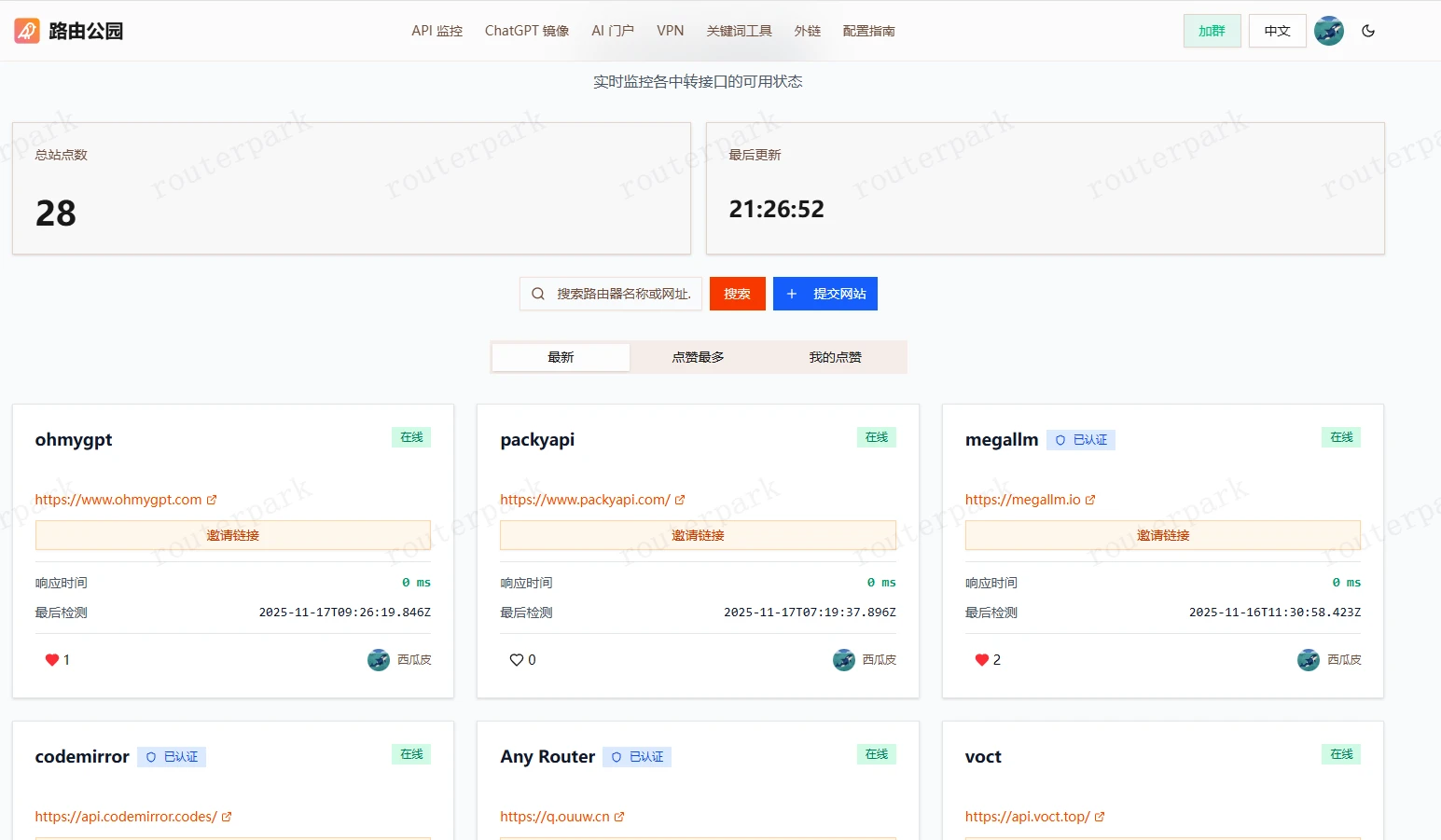Screen dimensions: 1441x840
Task: Open the external link icon beside the voct URL
Action: point(1099,816)
